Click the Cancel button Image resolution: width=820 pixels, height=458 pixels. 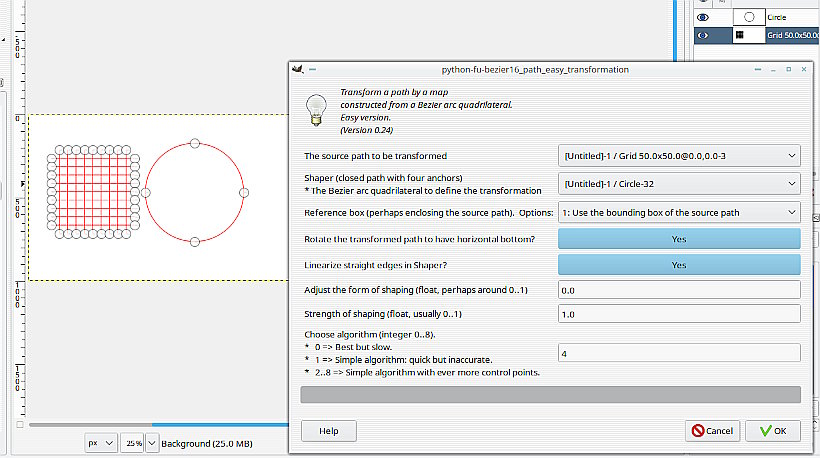(712, 431)
